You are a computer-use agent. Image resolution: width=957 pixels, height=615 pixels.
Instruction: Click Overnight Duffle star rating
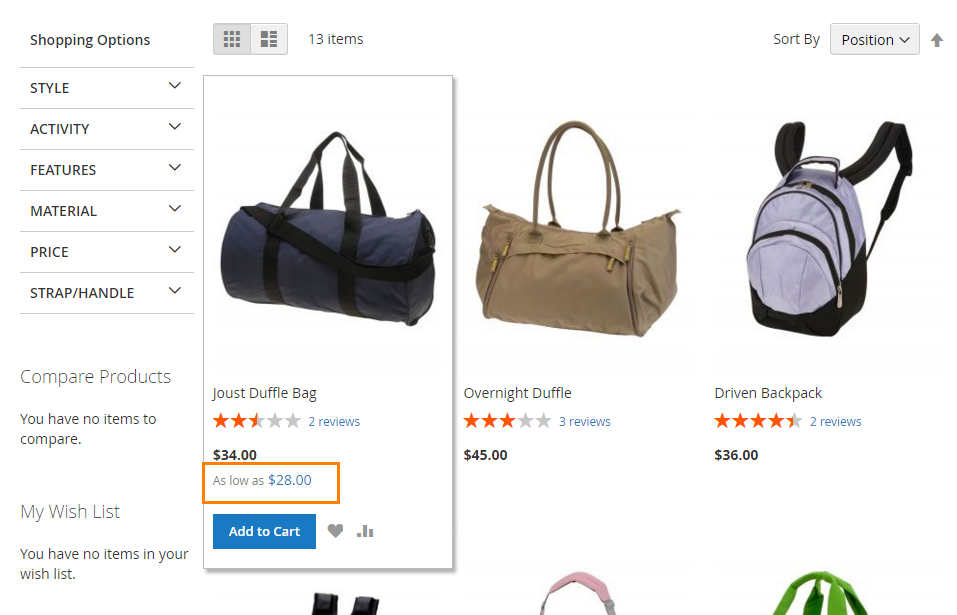(x=507, y=421)
